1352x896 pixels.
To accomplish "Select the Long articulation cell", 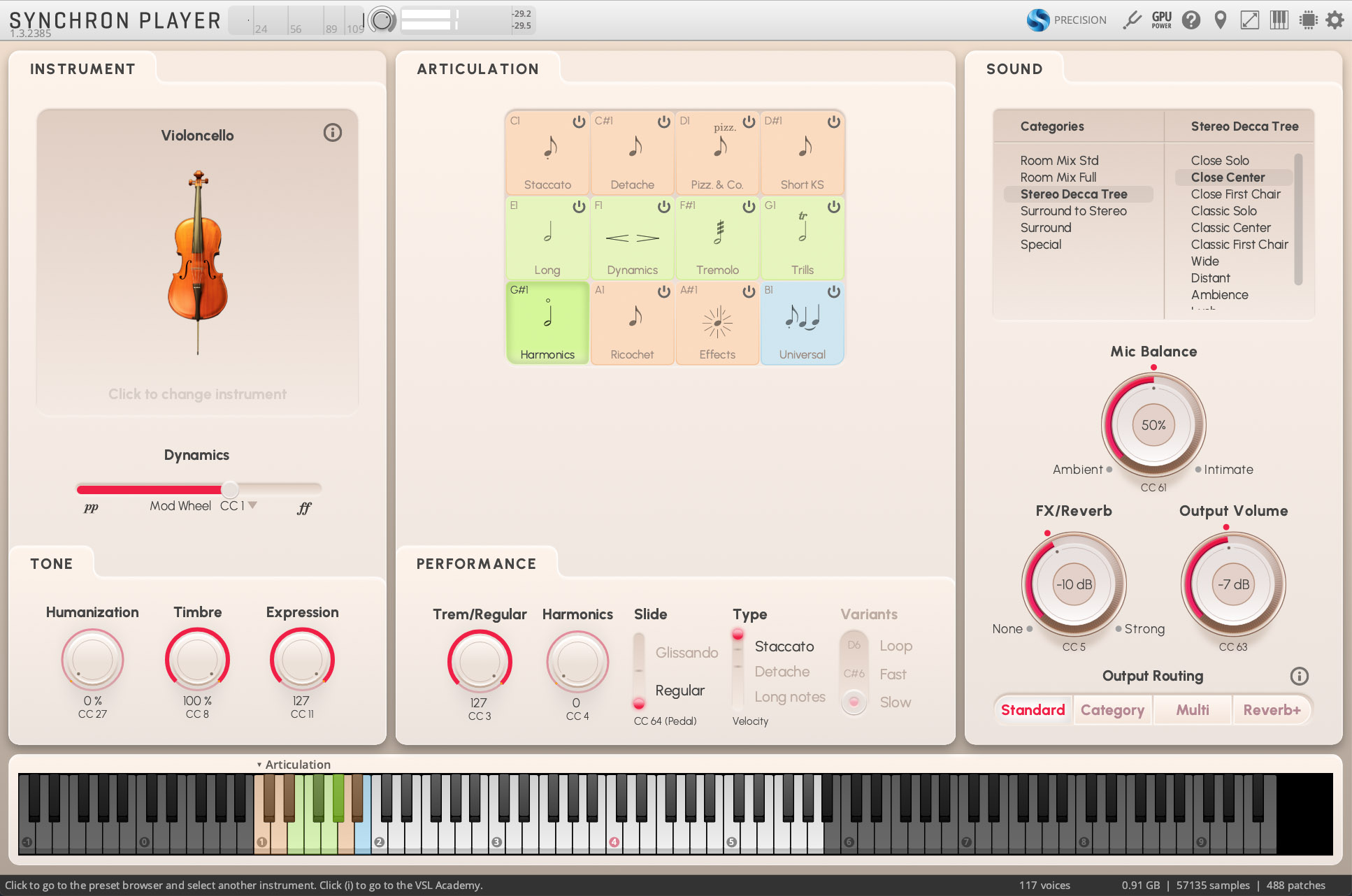I will [x=547, y=238].
